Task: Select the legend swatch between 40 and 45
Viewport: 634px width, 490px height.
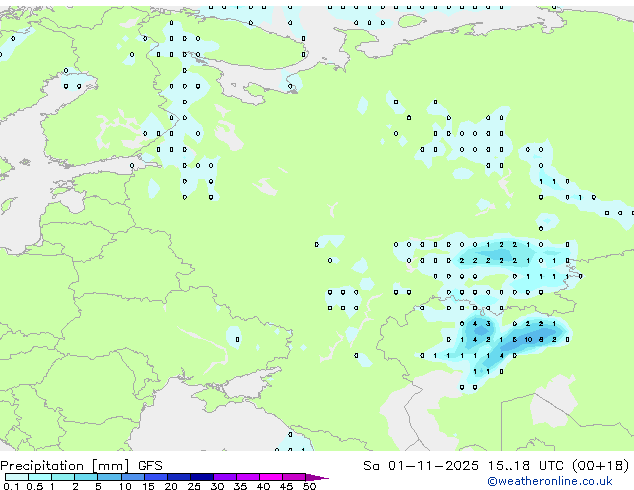Action: (271, 477)
